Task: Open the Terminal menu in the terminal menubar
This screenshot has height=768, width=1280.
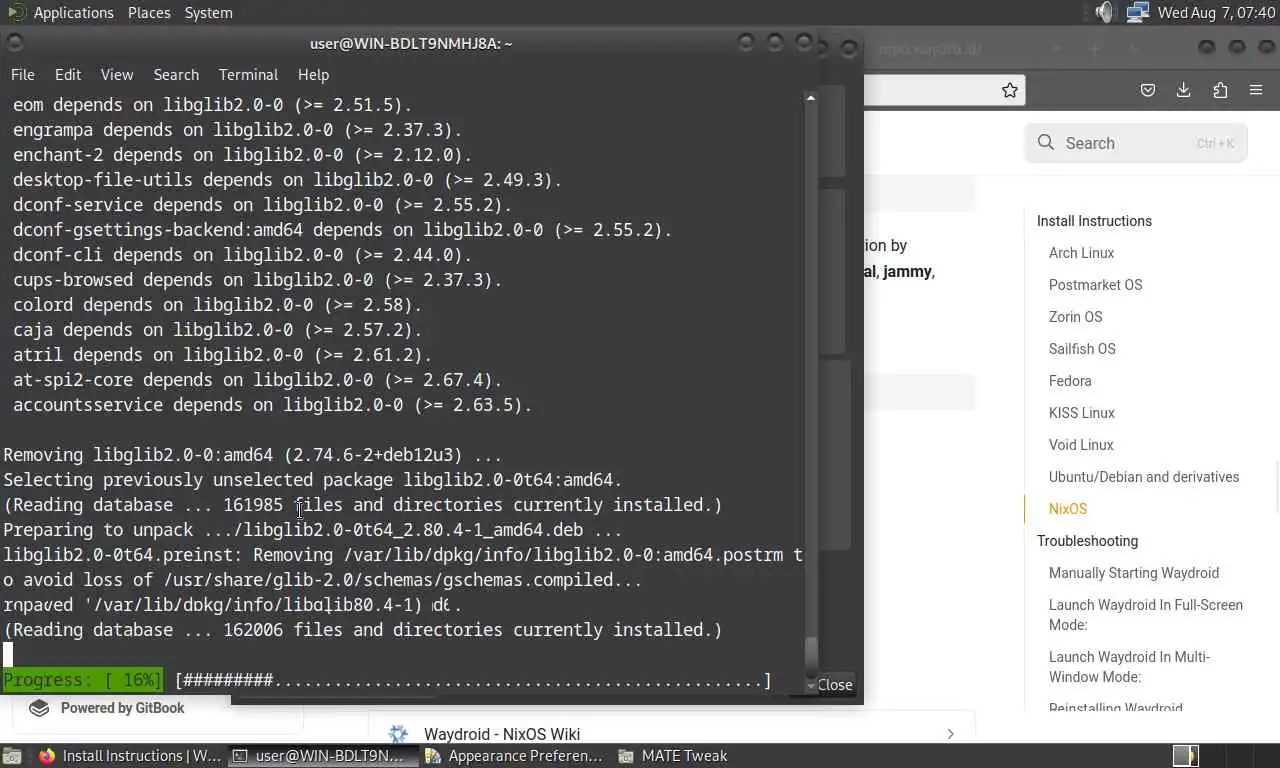Action: pyautogui.click(x=248, y=75)
